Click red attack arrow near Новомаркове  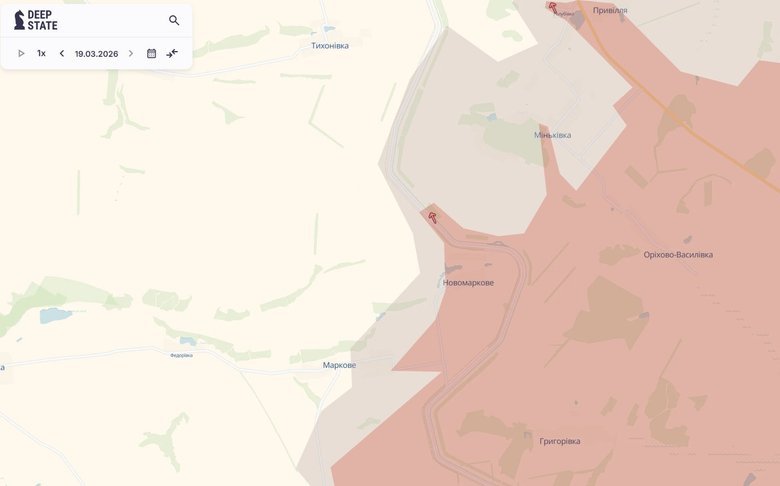(433, 217)
